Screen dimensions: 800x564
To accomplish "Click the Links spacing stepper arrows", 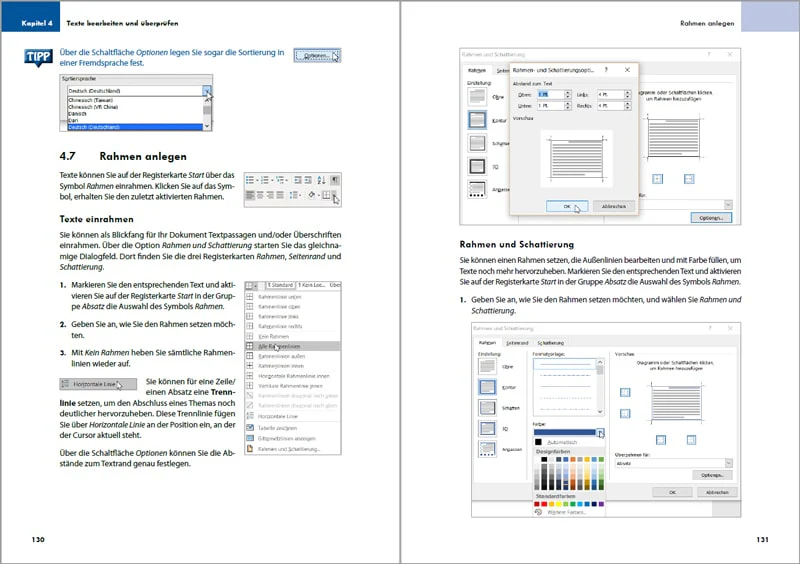I will pos(628,94).
